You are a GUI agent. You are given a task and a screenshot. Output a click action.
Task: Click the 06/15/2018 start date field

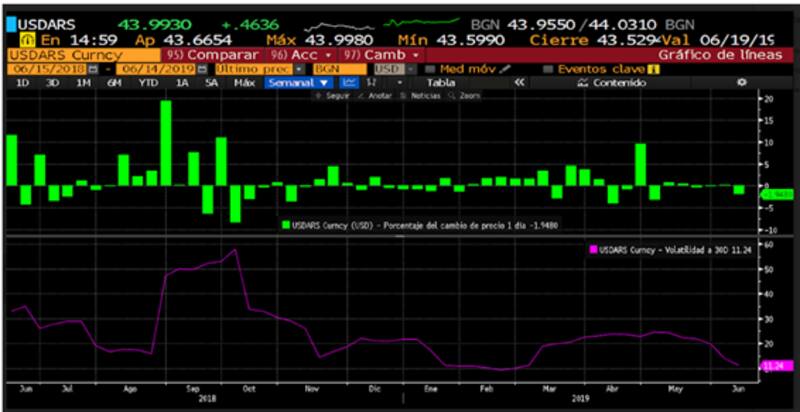tap(47, 69)
